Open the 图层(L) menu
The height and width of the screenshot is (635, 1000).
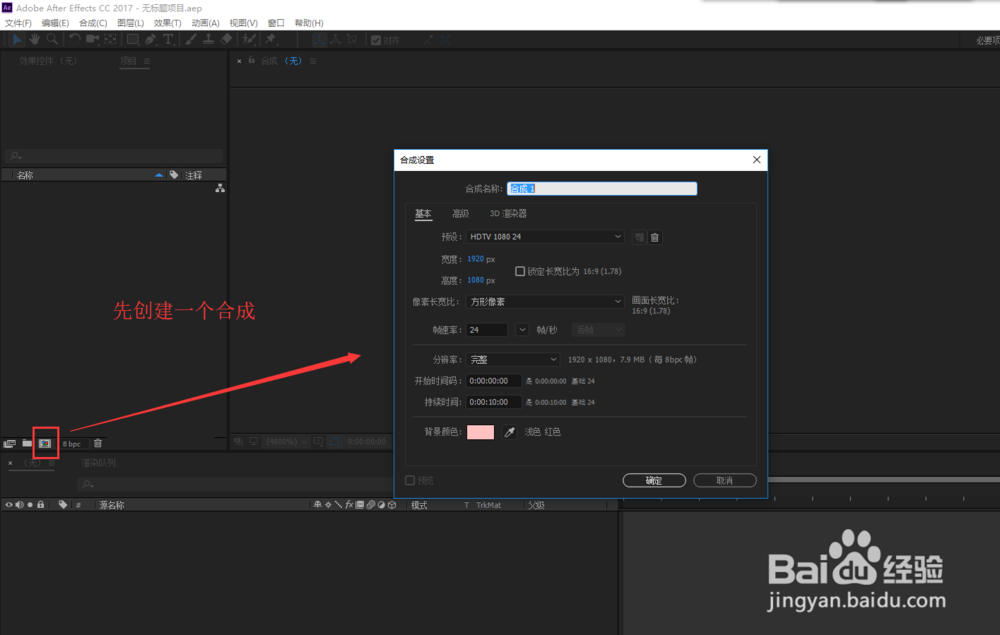130,23
